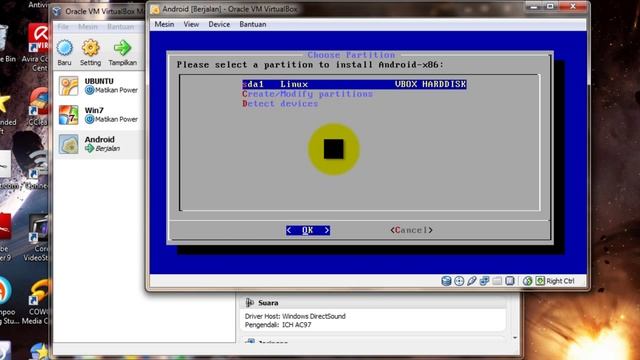Click the display capture status icon
This screenshot has width=640, height=360.
(509, 281)
